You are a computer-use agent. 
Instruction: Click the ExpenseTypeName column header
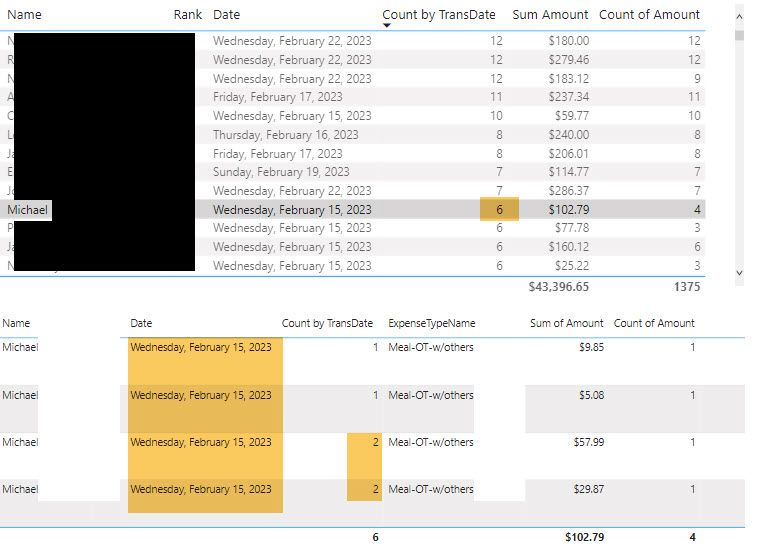coord(432,323)
